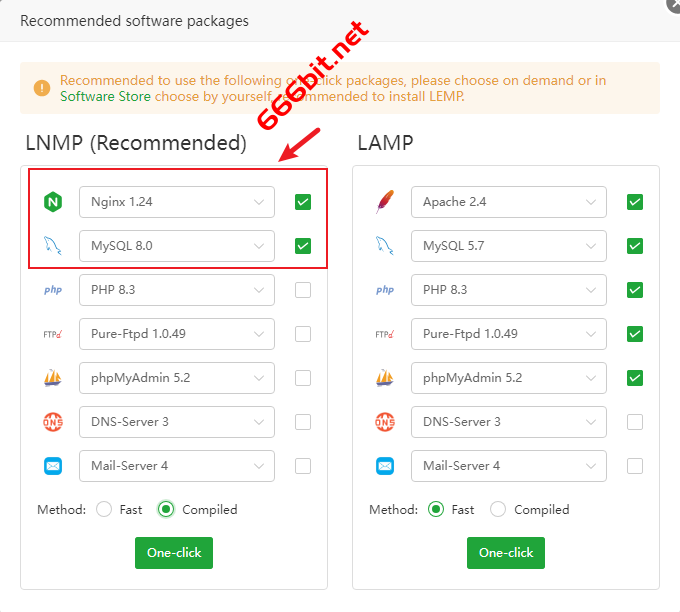Click the FTPd icon in LNMP column
The width and height of the screenshot is (680, 612).
coord(53,334)
